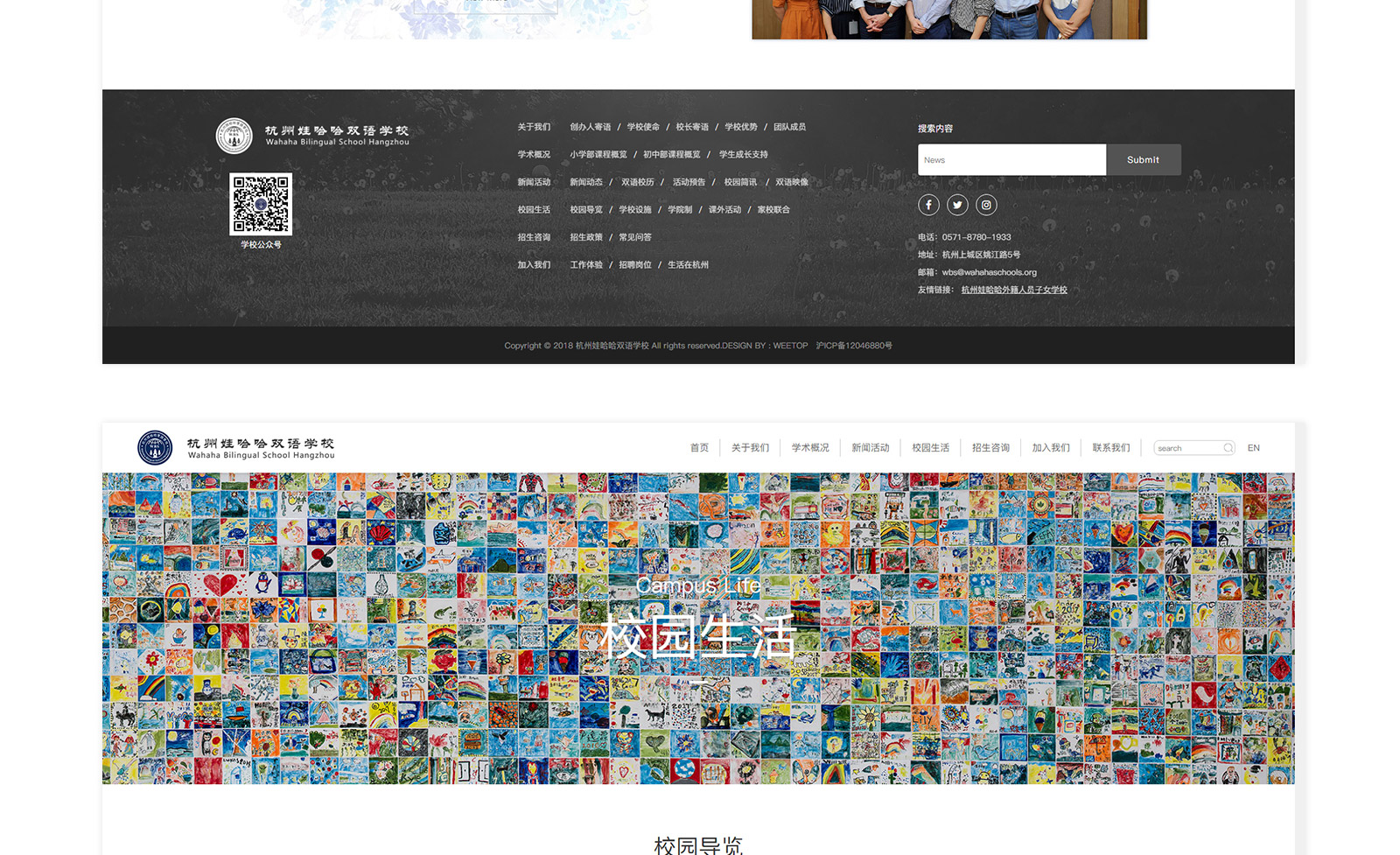Viewport: 1400px width, 855px height.
Task: Go to 首页 in the navigation bar
Action: (699, 448)
